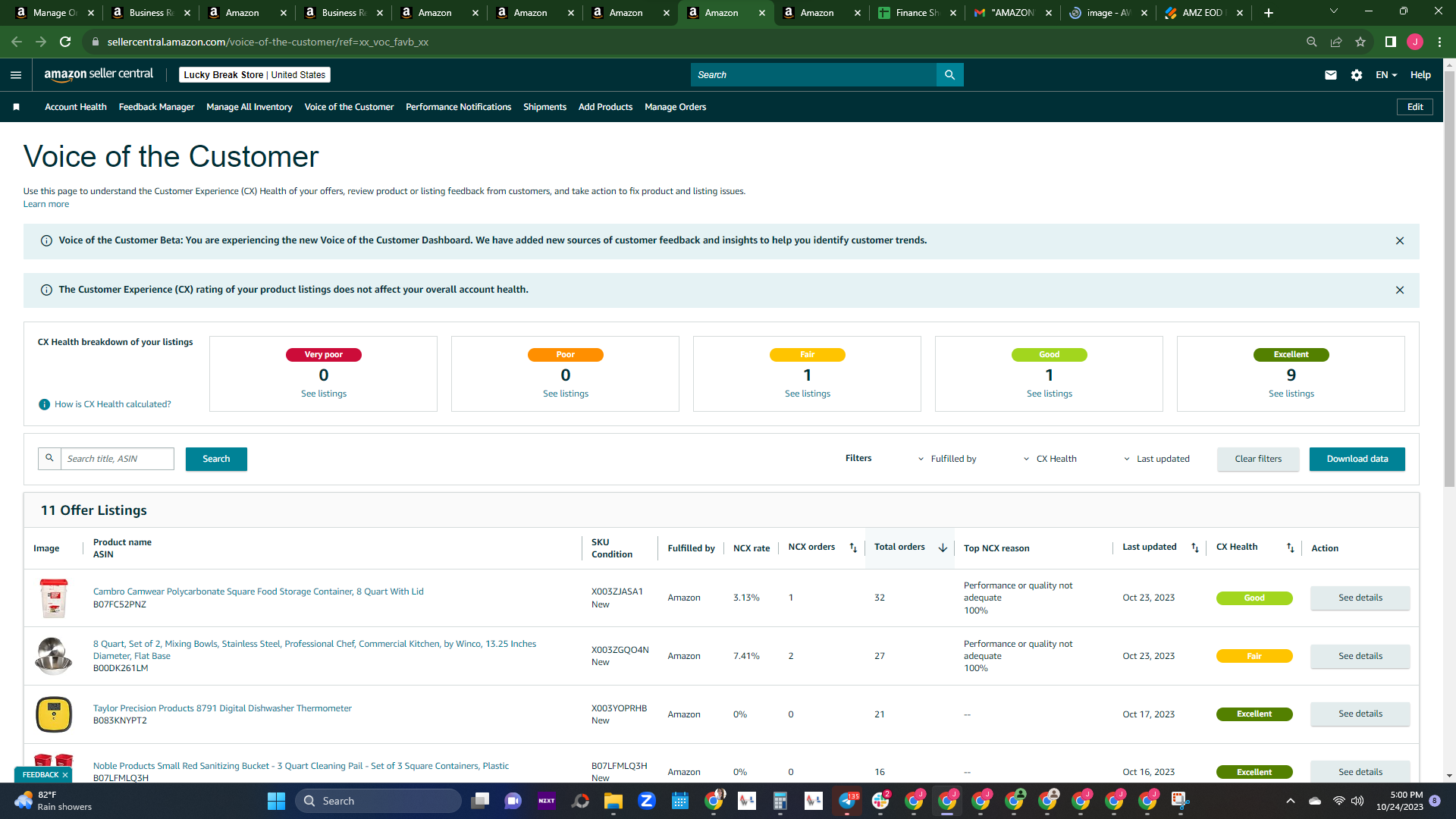Screen dimensions: 1456x819
Task: Click the info icon beside How is CX Health calculated
Action: click(x=44, y=405)
